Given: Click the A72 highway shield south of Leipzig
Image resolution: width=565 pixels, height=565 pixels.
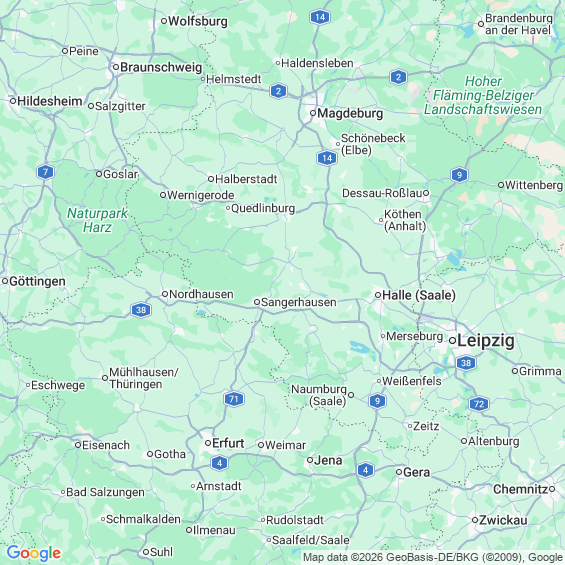Looking at the screenshot, I should 479,404.
